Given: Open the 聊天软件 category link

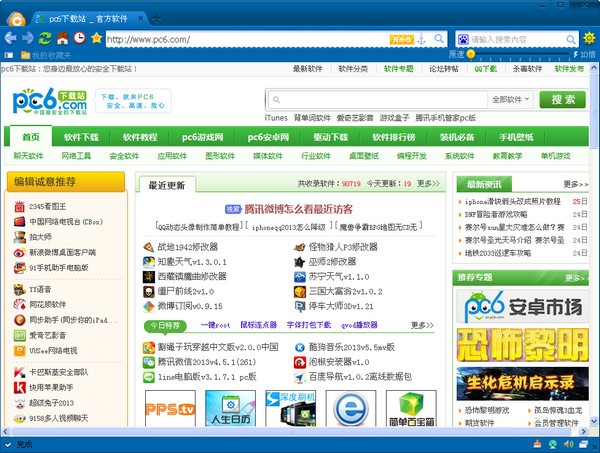Looking at the screenshot, I should click(x=28, y=156).
